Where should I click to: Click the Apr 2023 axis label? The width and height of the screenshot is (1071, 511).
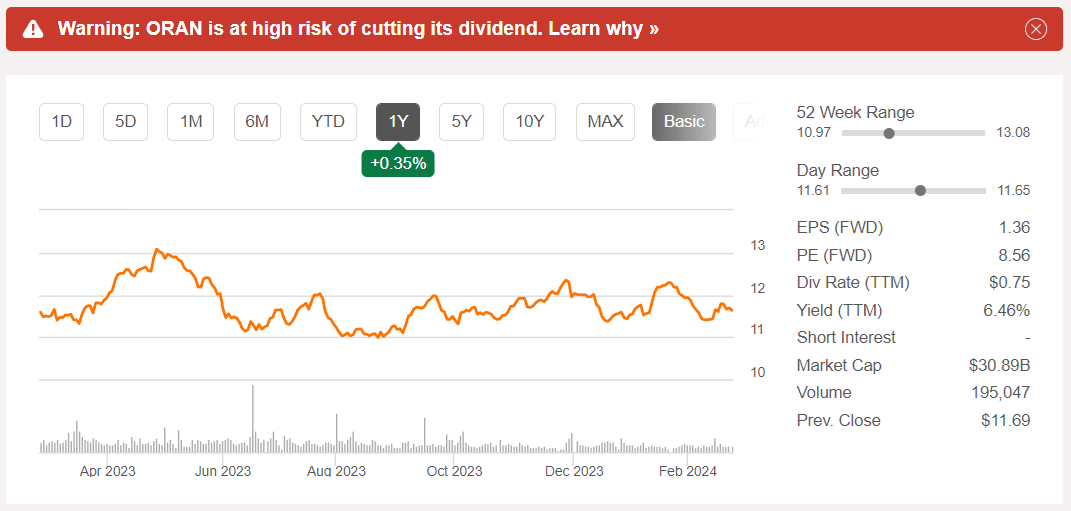(x=107, y=471)
